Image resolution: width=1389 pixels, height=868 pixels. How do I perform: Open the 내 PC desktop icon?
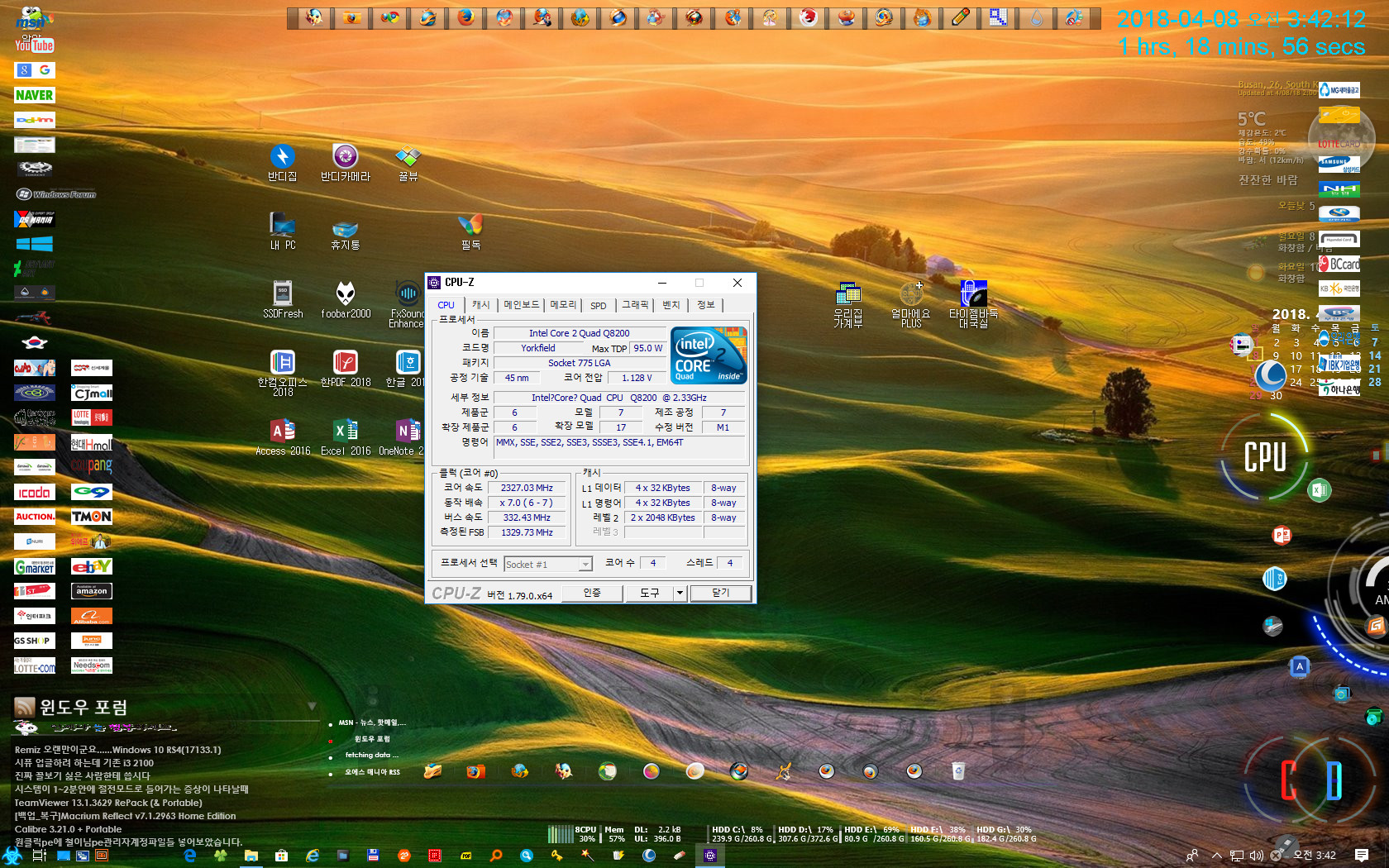point(283,231)
